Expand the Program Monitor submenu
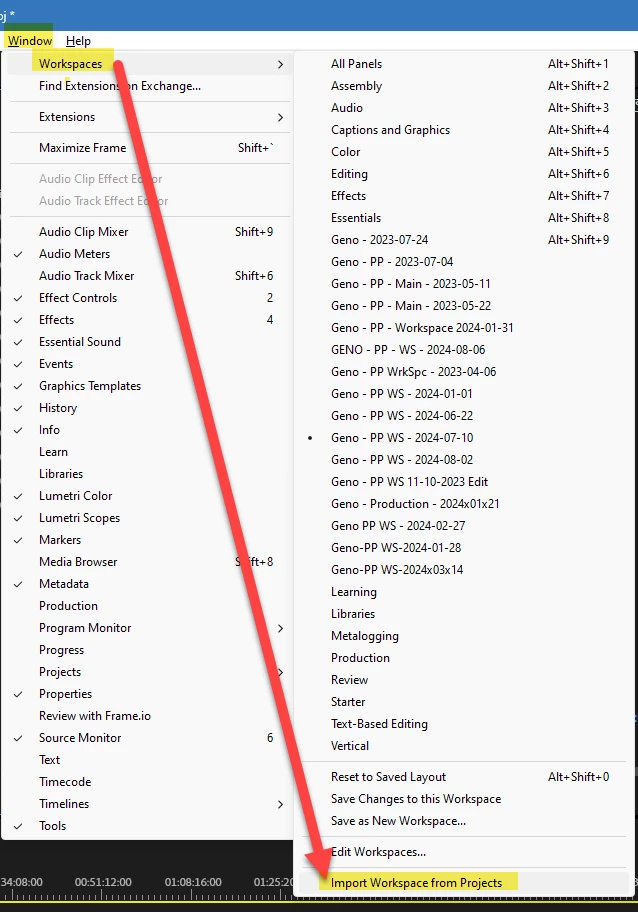638x912 pixels. click(x=149, y=628)
